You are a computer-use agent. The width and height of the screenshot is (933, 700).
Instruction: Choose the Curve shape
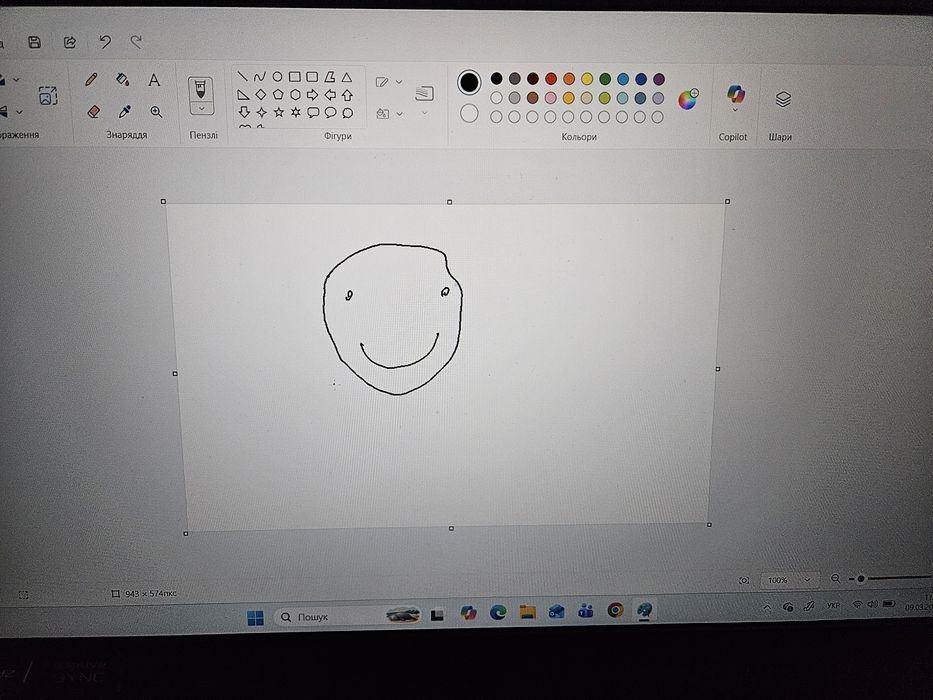259,77
